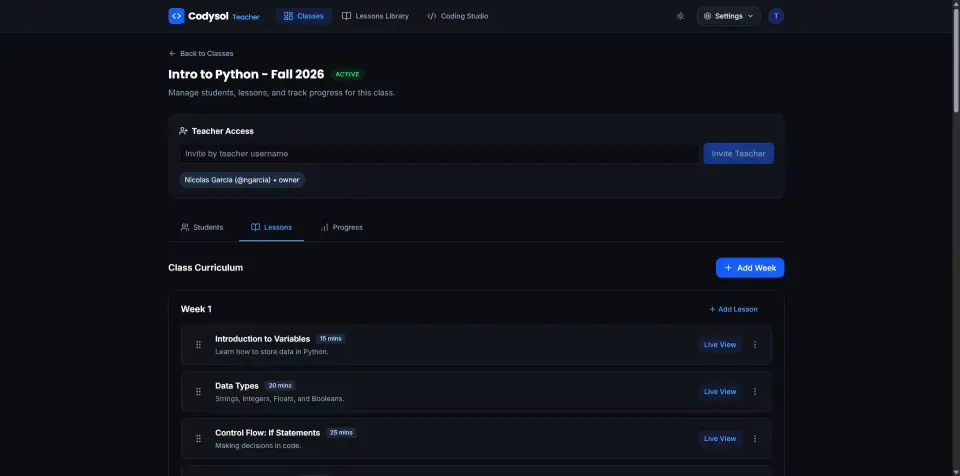Click drag handle for Introduction to Variables
The width and height of the screenshot is (960, 476).
pos(198,345)
